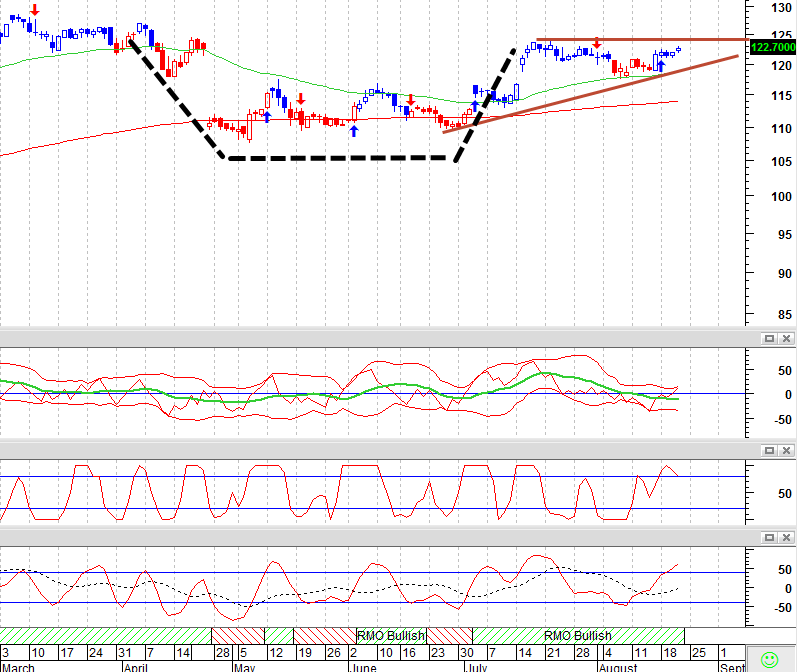Click the left-hand RMO Bullish ribbon label
798x672 pixels.
390,636
